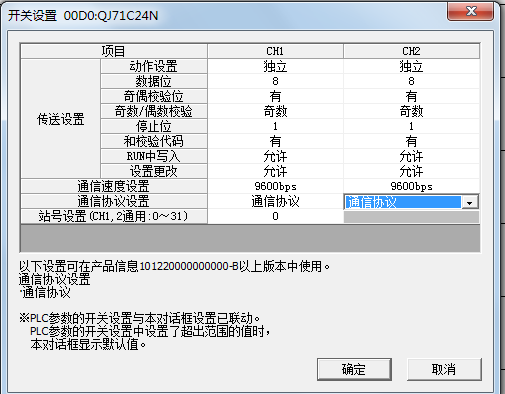The width and height of the screenshot is (505, 394).
Task: Select the CH1 动作设置 cell showing 独立
Action: pyautogui.click(x=275, y=66)
